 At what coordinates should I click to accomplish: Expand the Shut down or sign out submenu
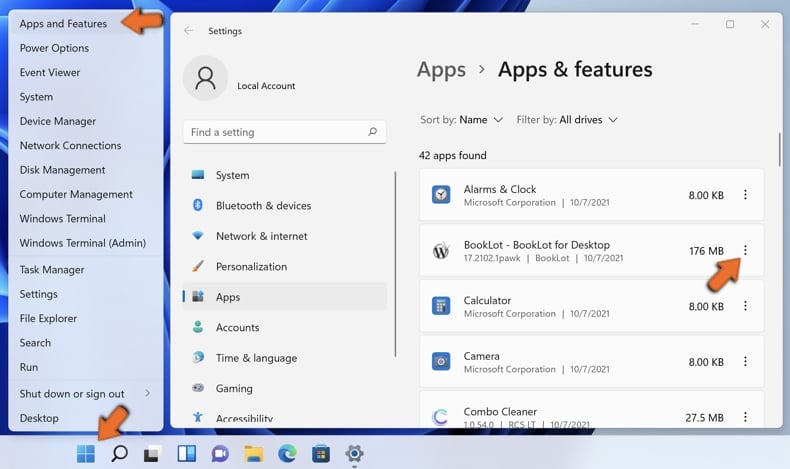click(x=86, y=393)
